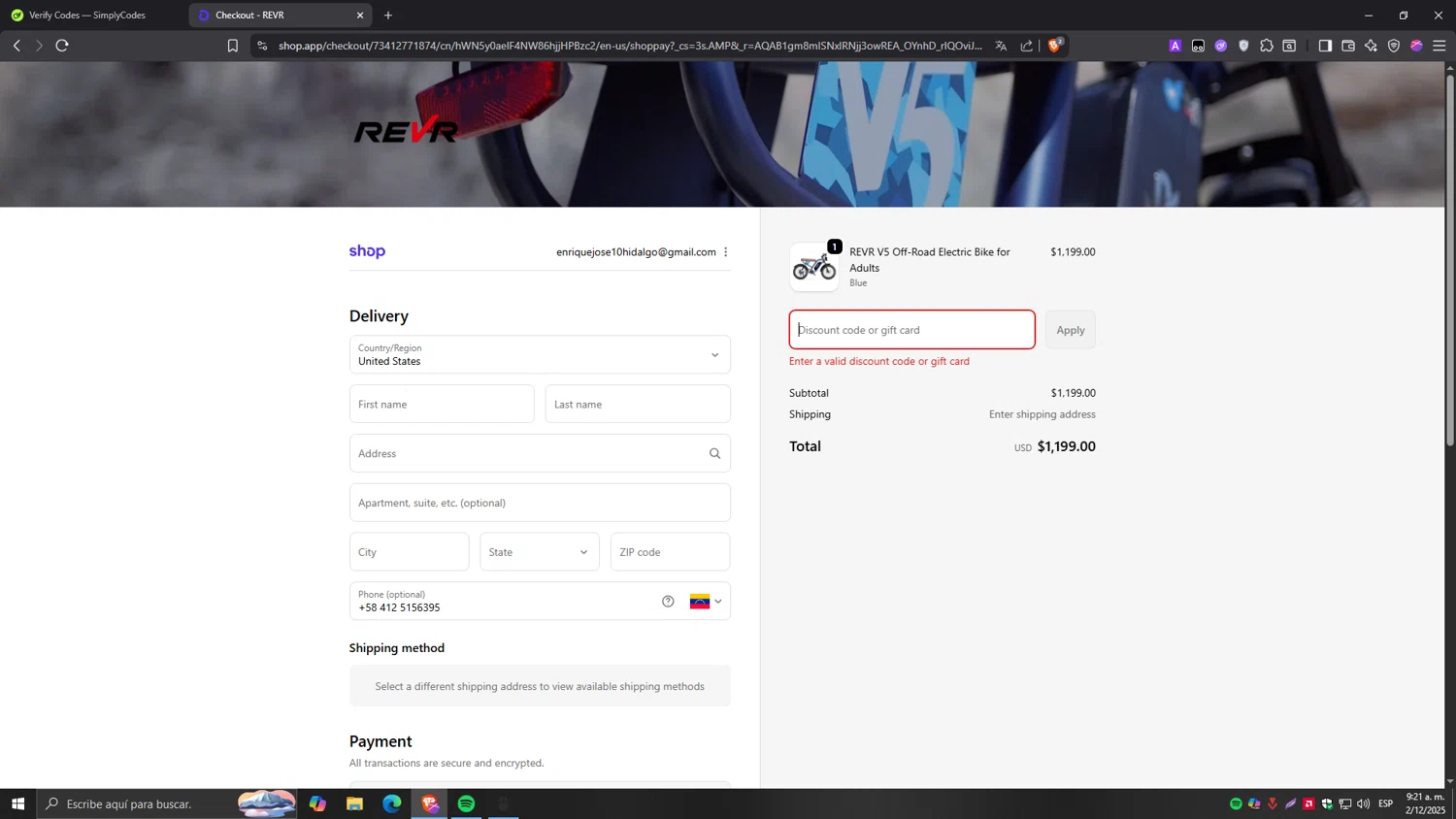The width and height of the screenshot is (1456, 819).
Task: Open a new browser tab
Action: click(x=388, y=16)
